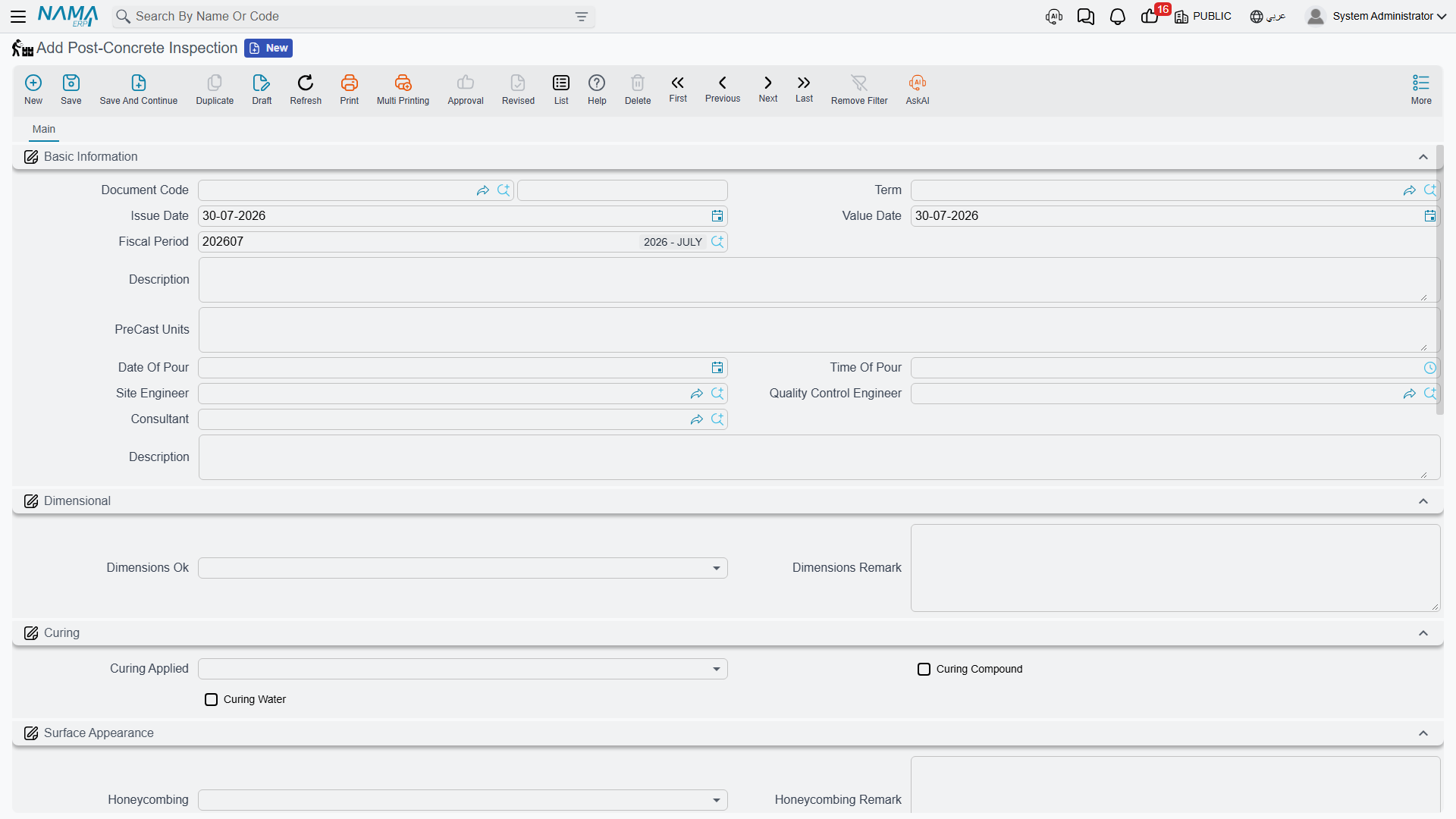Go to the First record
The width and height of the screenshot is (1456, 819).
coord(678,89)
